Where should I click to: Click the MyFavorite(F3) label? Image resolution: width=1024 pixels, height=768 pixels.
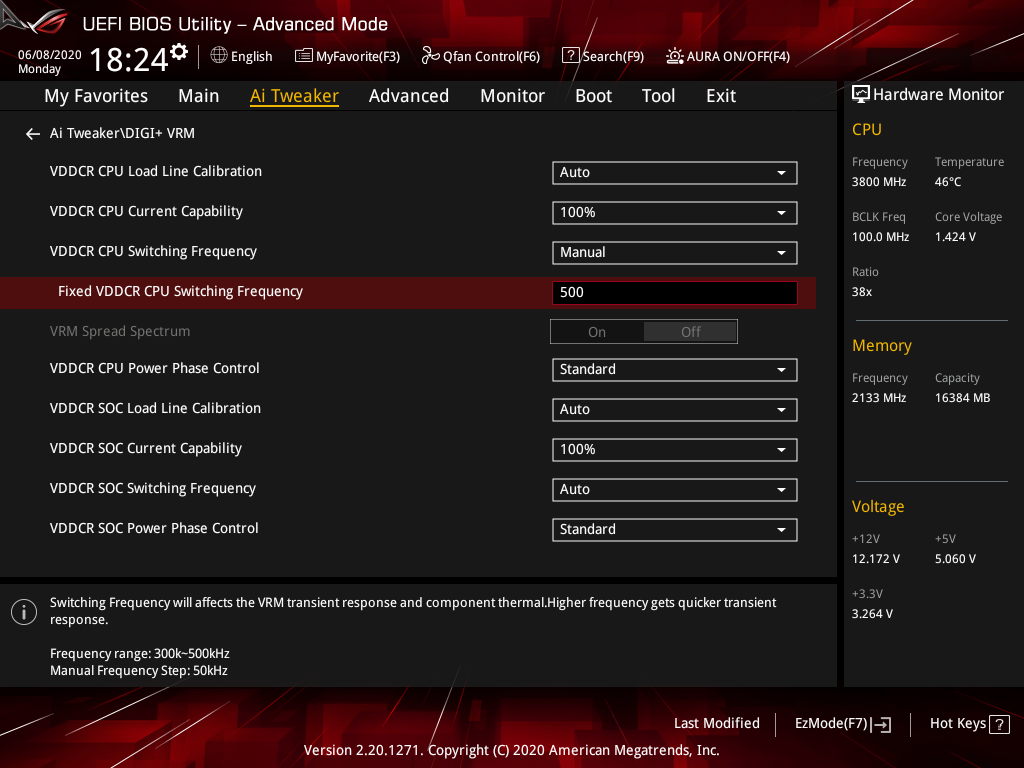(x=358, y=57)
